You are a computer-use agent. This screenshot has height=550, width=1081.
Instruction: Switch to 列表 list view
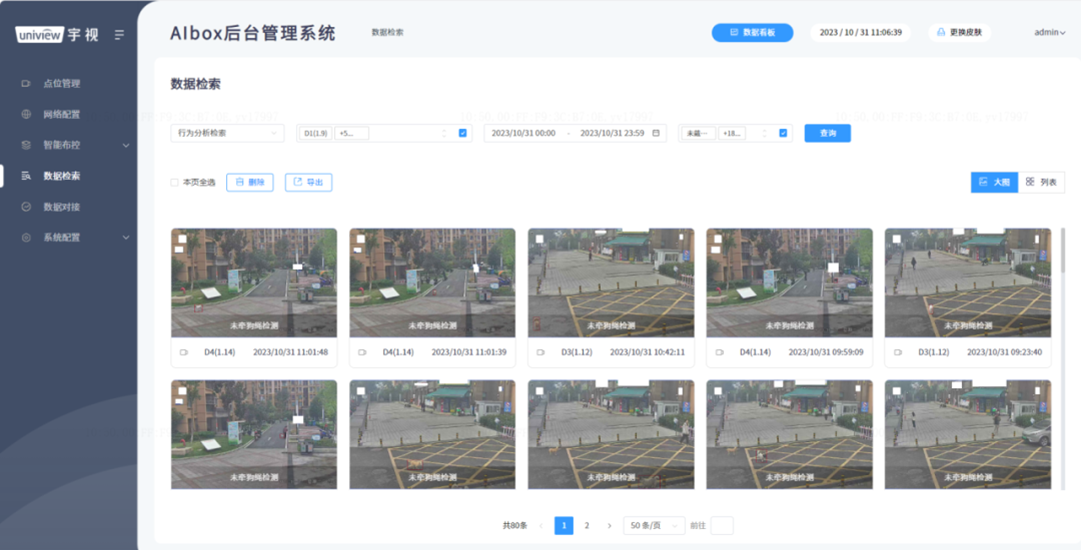(1041, 182)
